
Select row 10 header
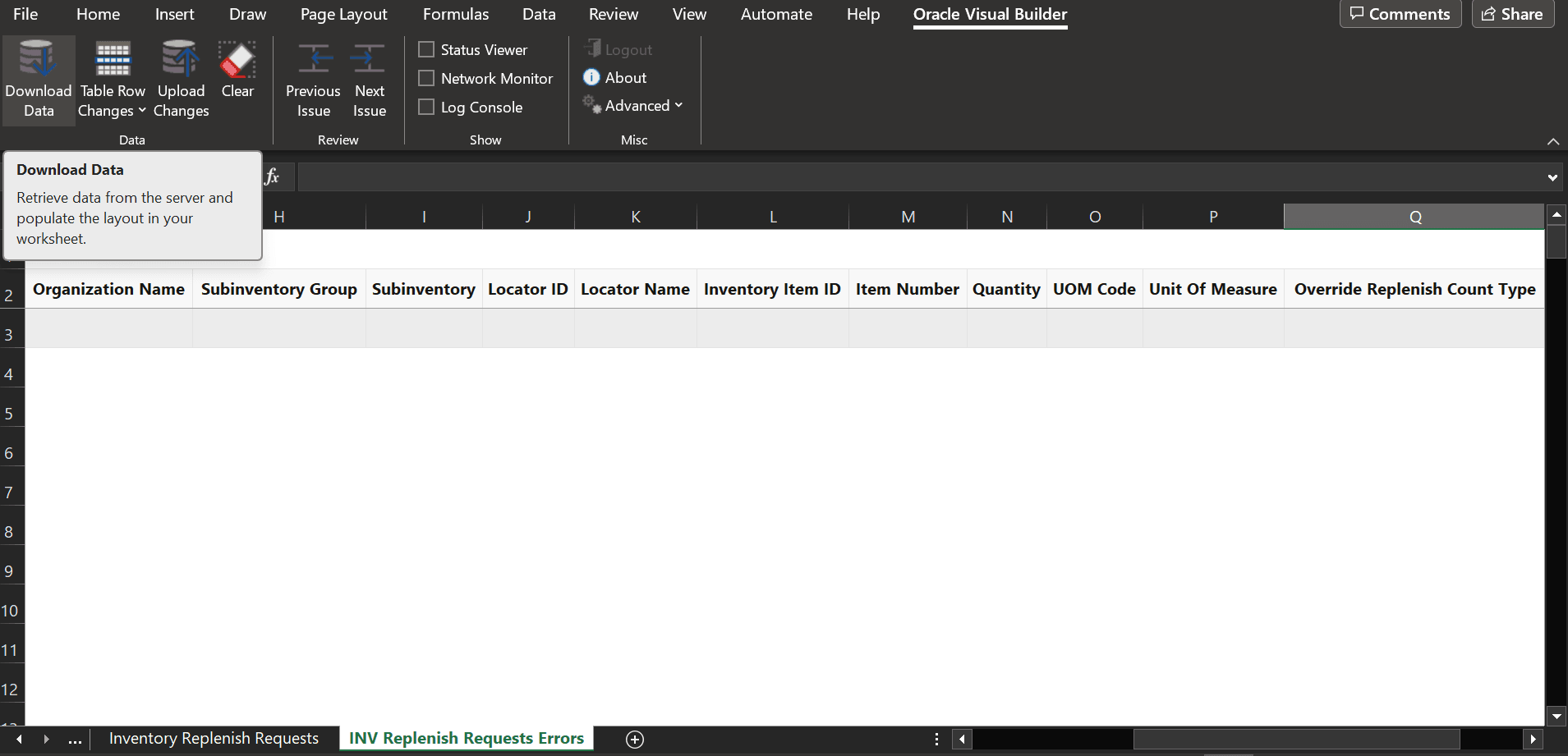coord(11,605)
